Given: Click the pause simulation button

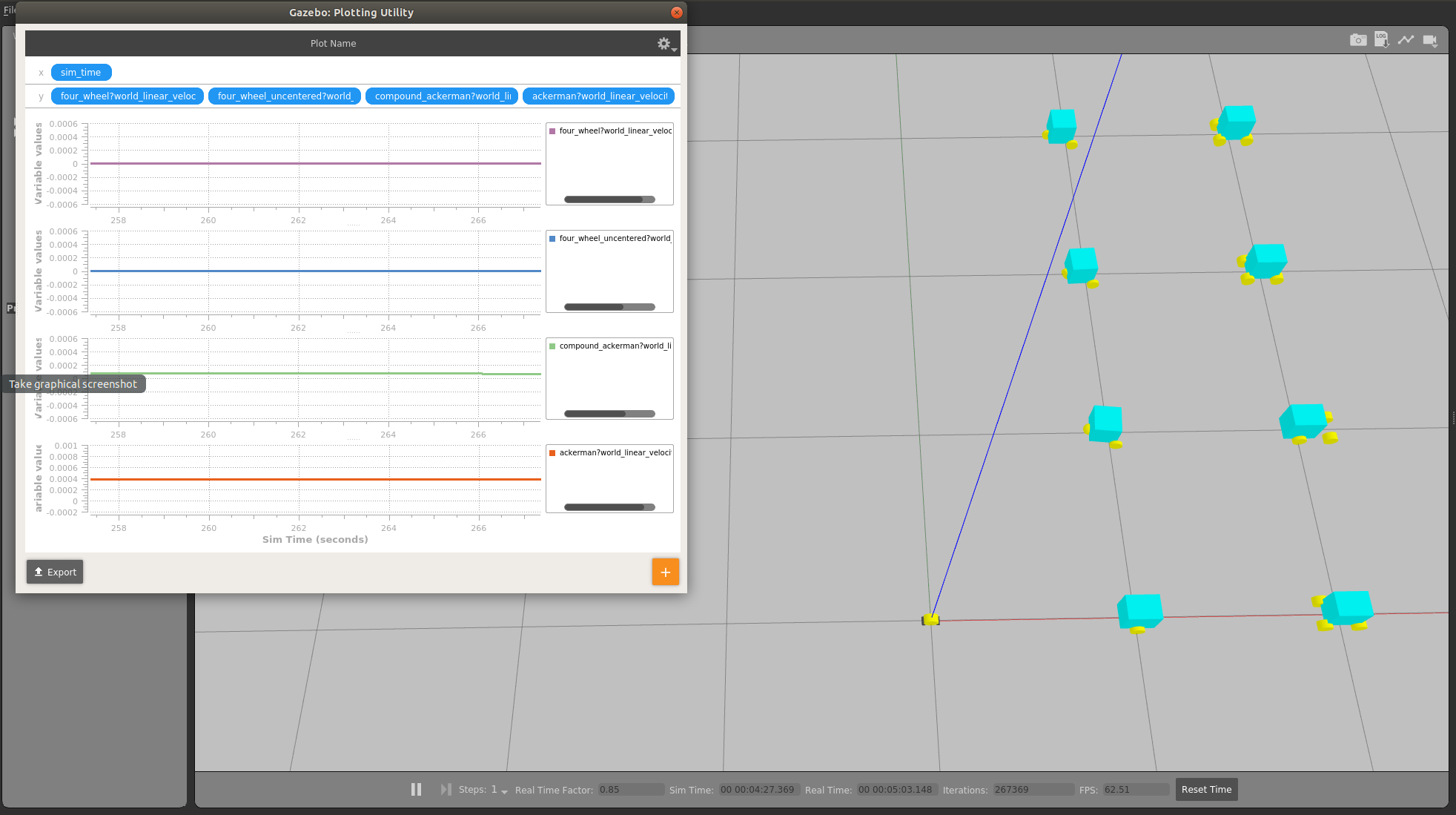Looking at the screenshot, I should (x=416, y=789).
